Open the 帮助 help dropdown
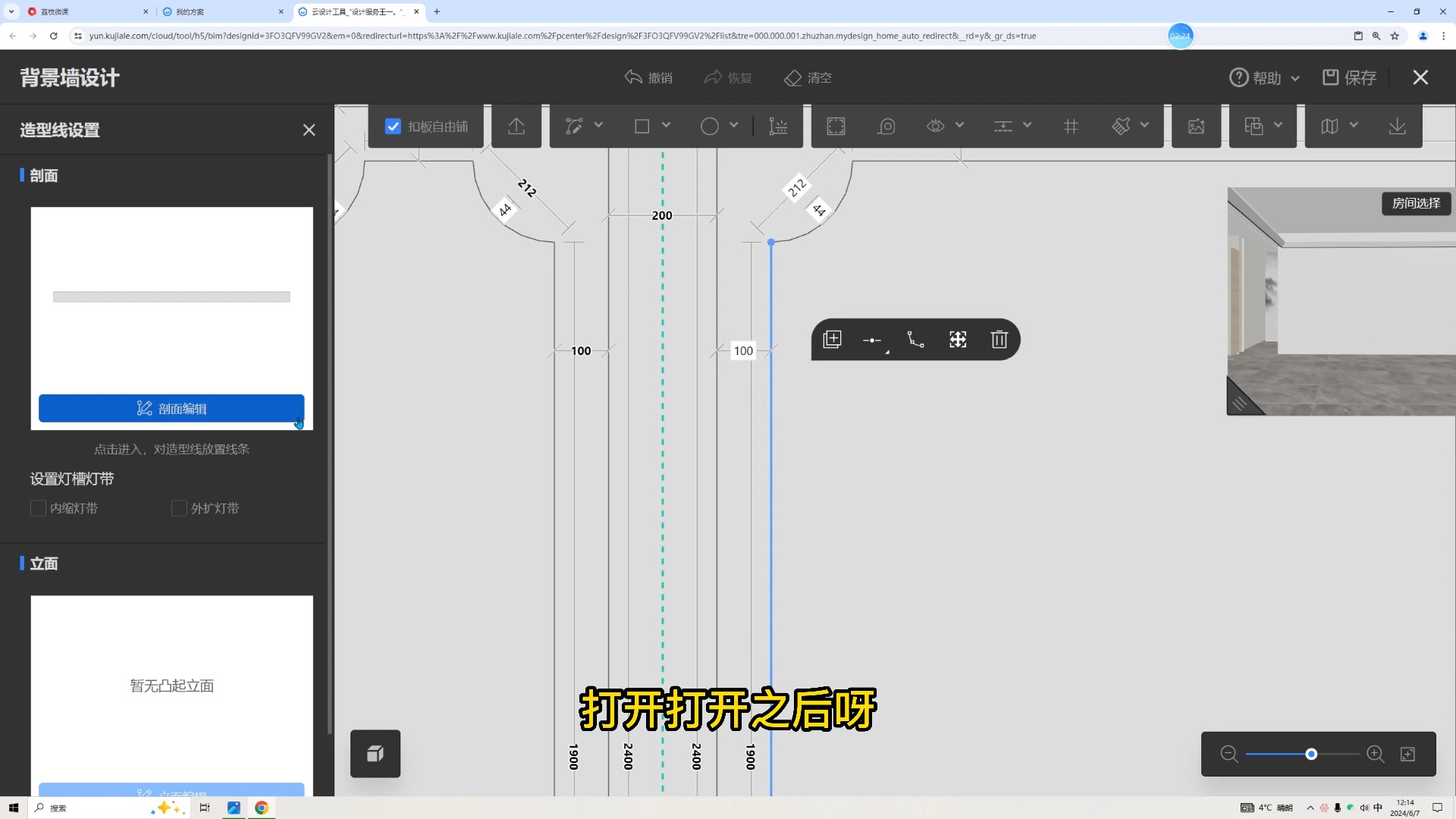Screen dimensions: 1456x819 click(x=1264, y=77)
